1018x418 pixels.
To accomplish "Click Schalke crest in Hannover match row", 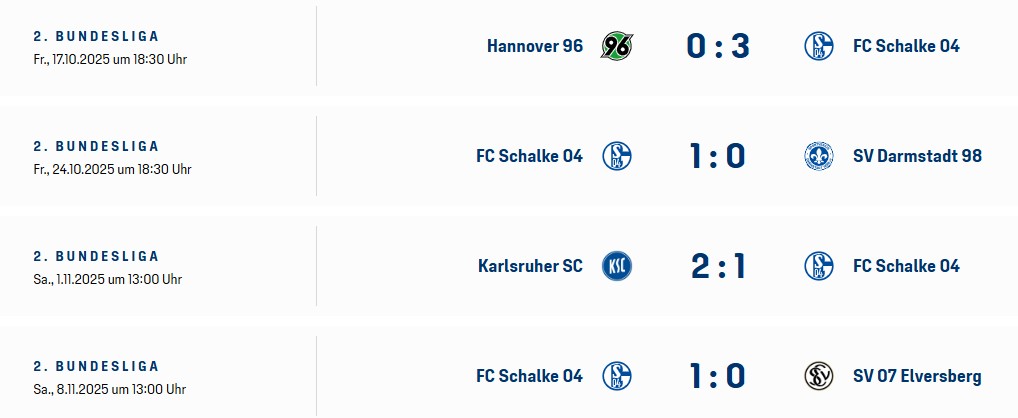I will click(819, 46).
